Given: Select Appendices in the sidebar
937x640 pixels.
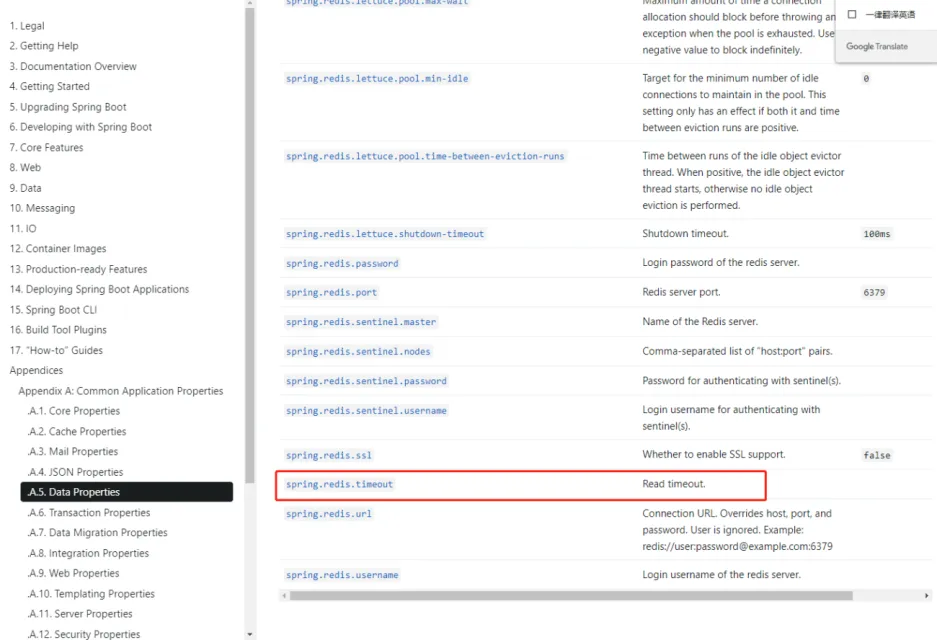Looking at the screenshot, I should pos(36,370).
